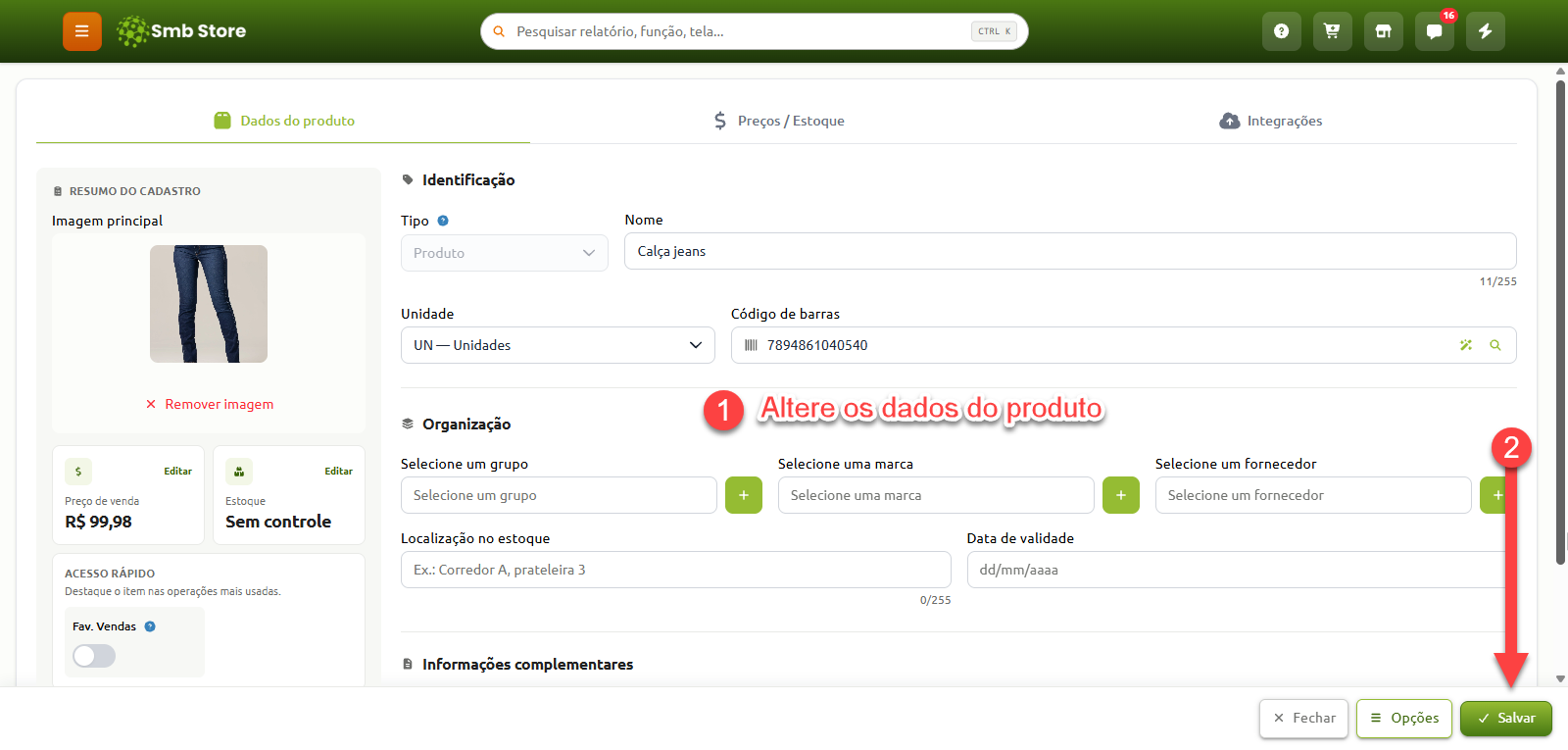Add a new group with the plus button

(744, 495)
